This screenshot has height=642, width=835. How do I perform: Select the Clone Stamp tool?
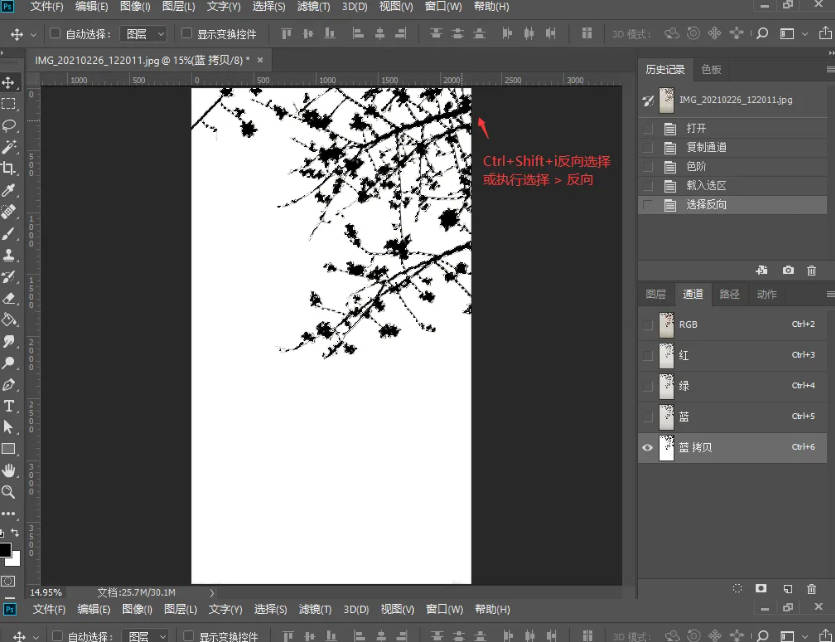(x=9, y=255)
